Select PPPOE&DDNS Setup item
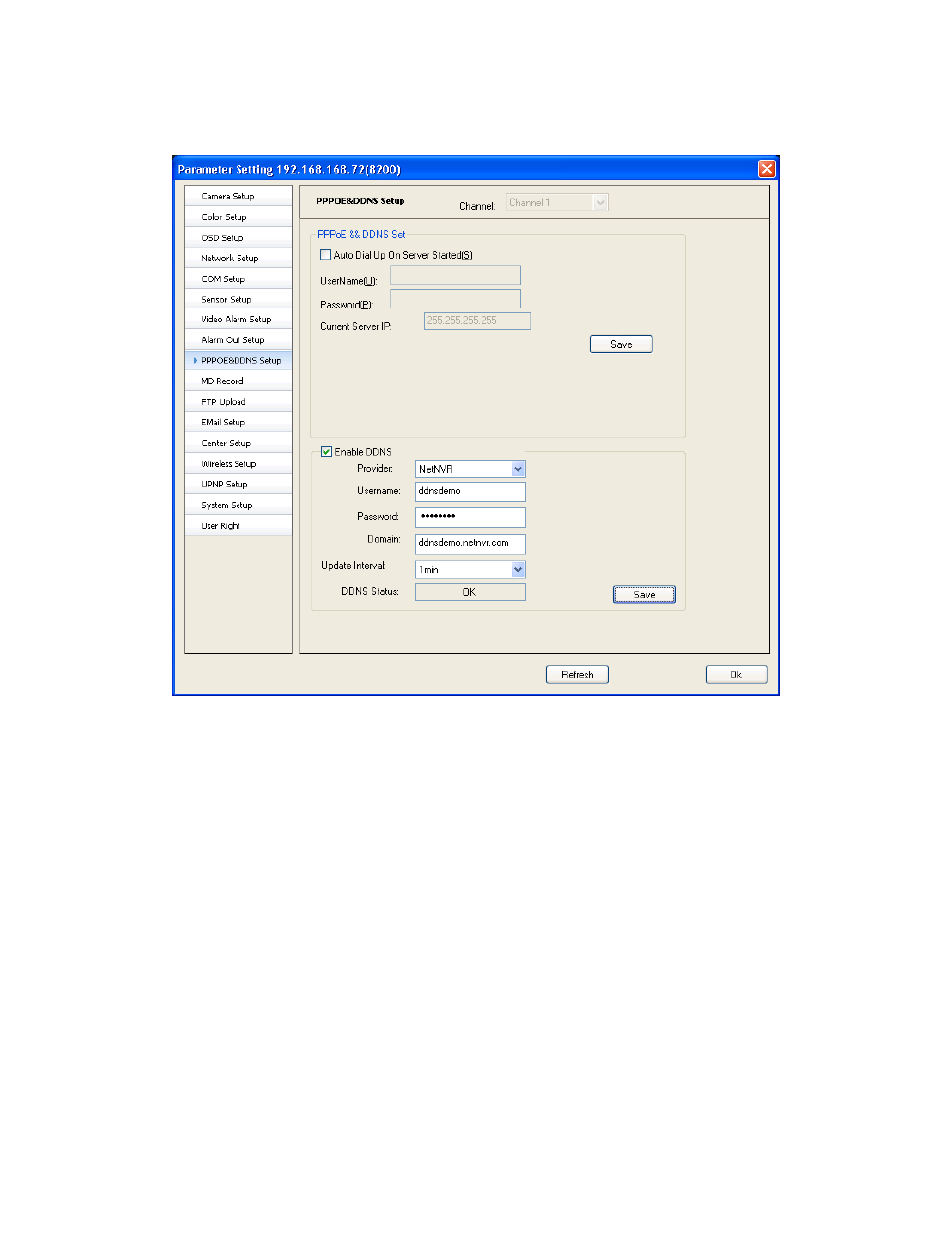The width and height of the screenshot is (952, 1233). (238, 360)
